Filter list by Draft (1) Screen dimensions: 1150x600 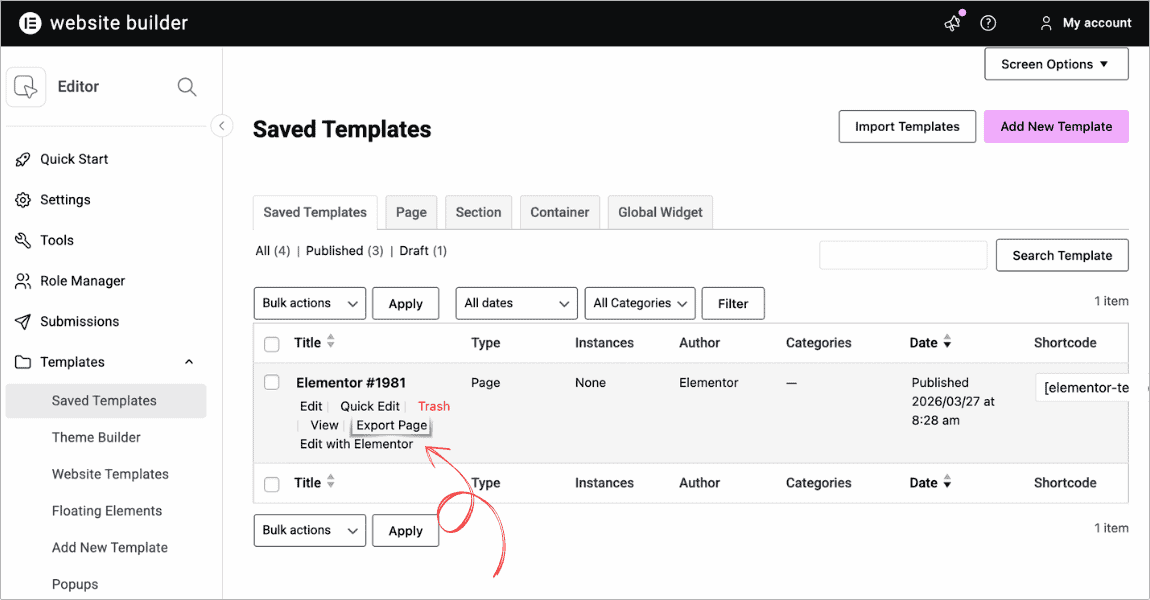(x=423, y=251)
